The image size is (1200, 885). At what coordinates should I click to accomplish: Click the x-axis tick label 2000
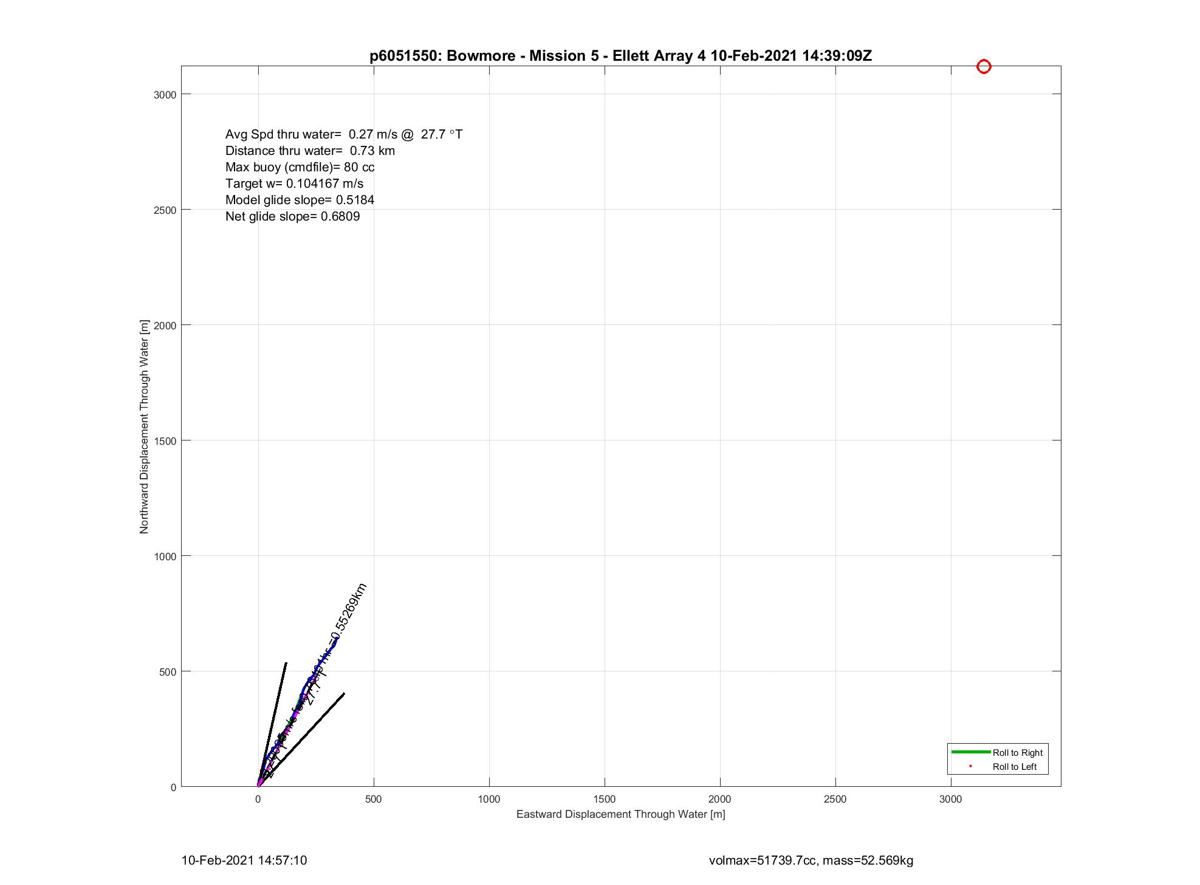pos(720,800)
